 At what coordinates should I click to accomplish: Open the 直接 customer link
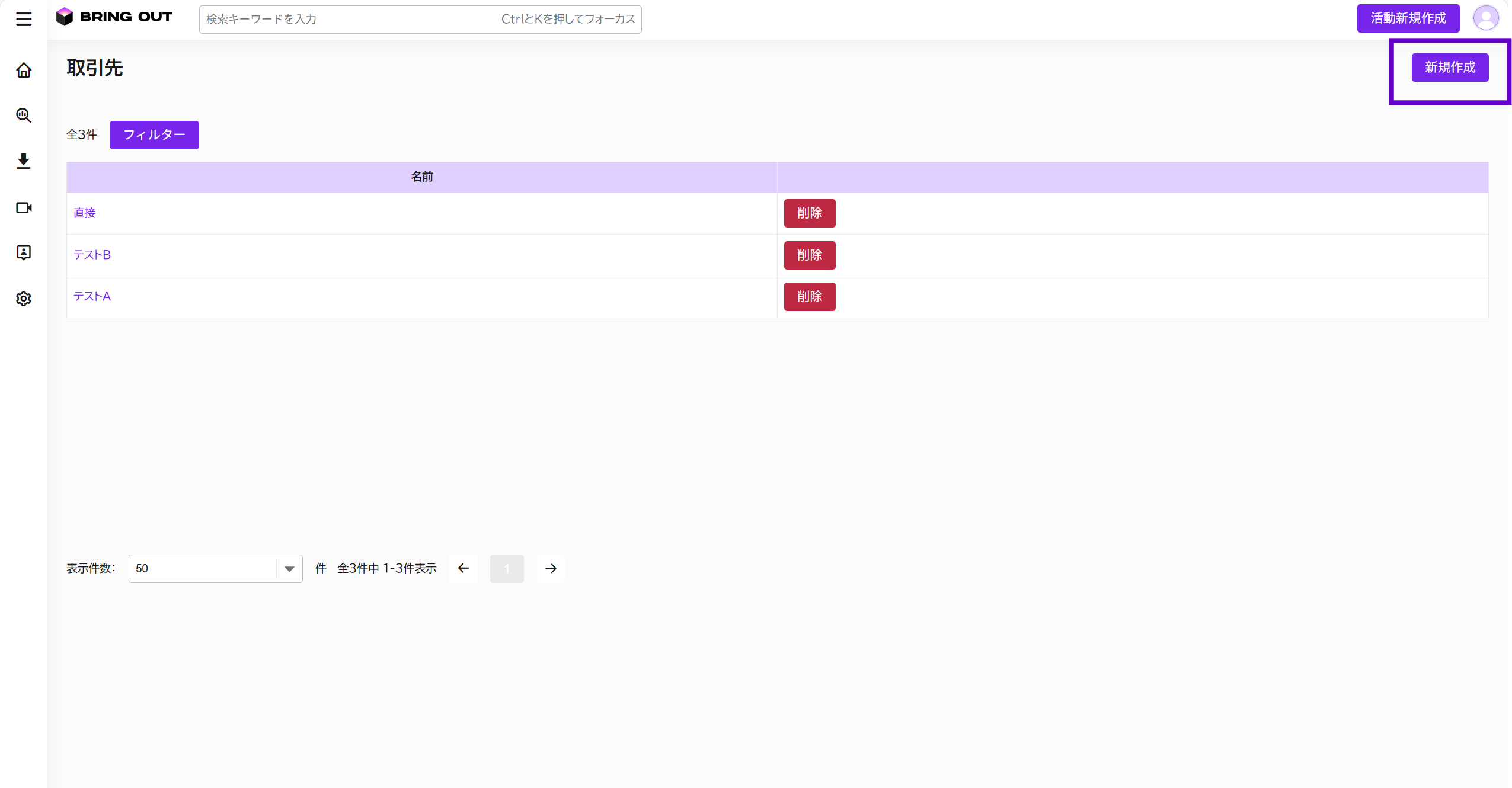click(x=85, y=213)
